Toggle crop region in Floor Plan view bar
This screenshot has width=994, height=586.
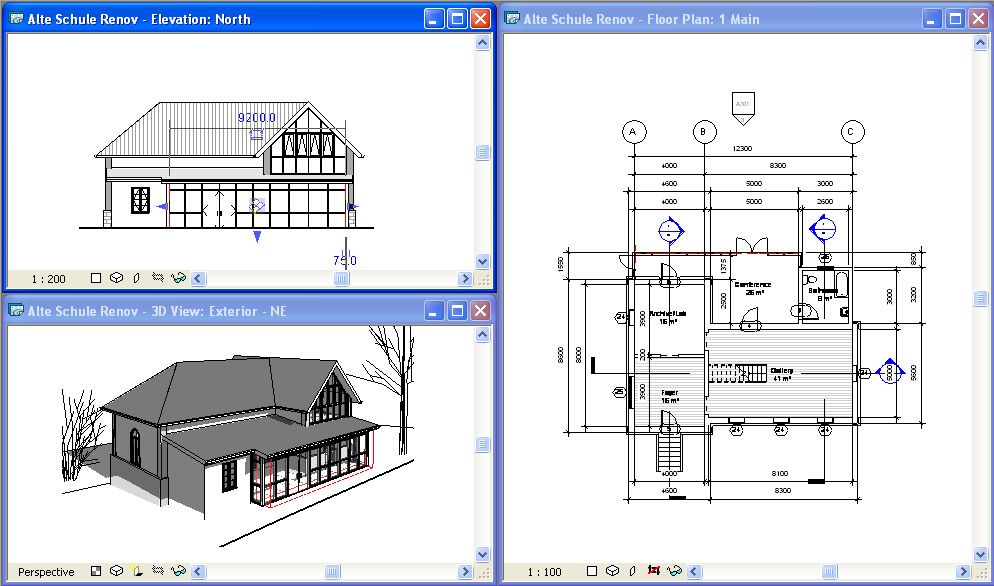[654, 572]
